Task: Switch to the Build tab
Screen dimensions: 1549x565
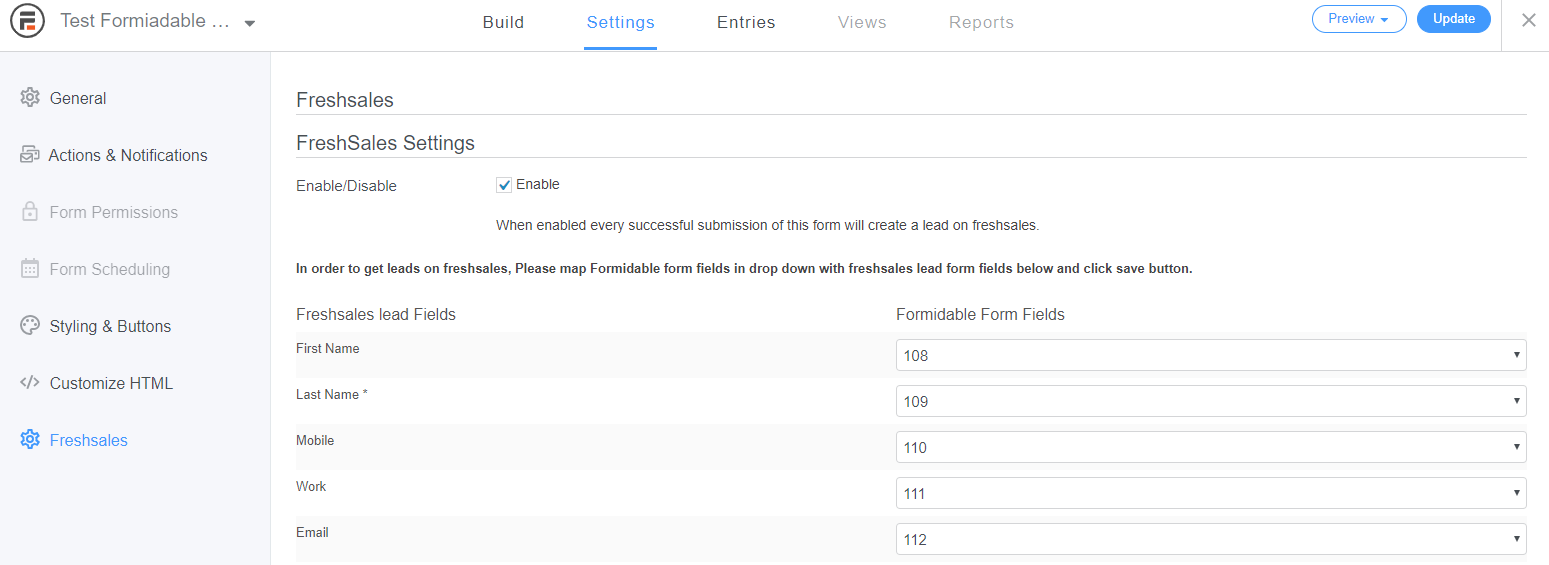Action: 503,22
